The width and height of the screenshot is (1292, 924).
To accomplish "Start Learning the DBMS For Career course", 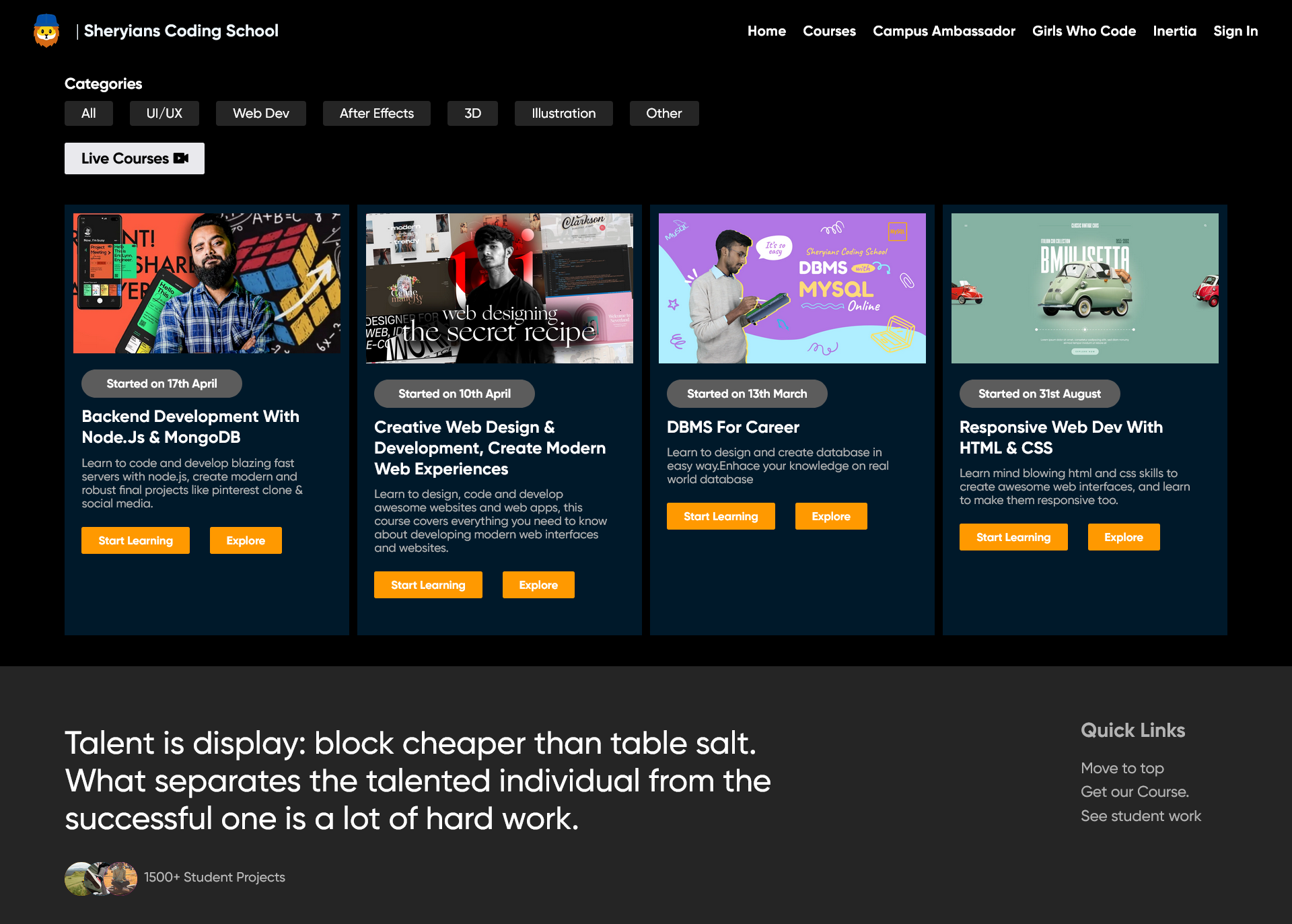I will point(720,516).
